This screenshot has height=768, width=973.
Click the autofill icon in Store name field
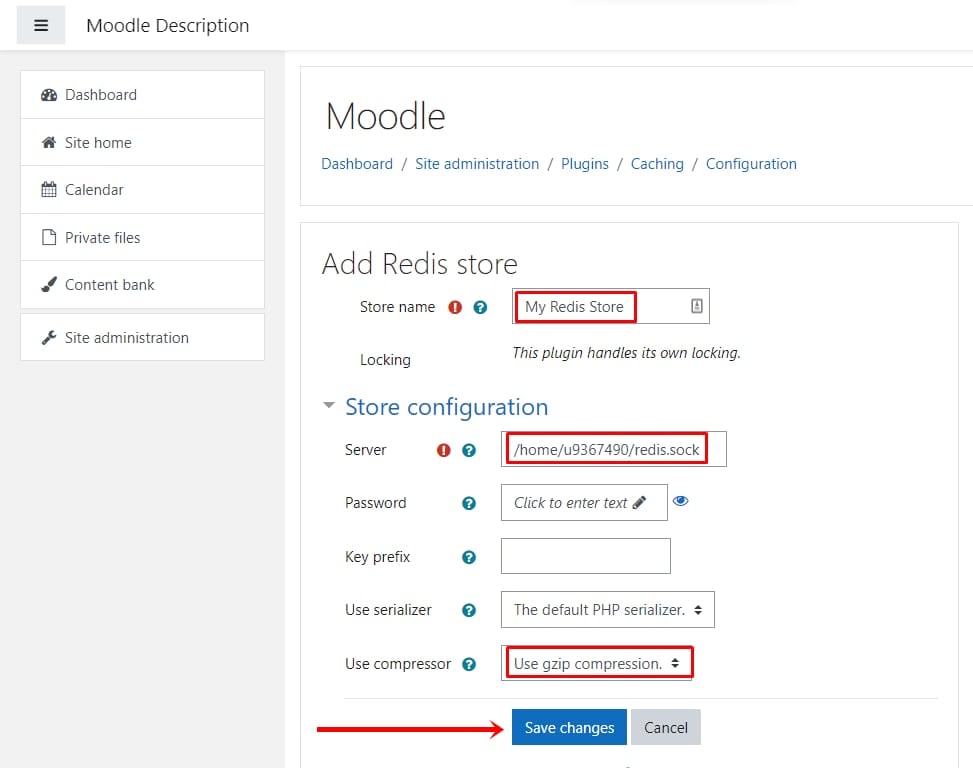coord(697,306)
